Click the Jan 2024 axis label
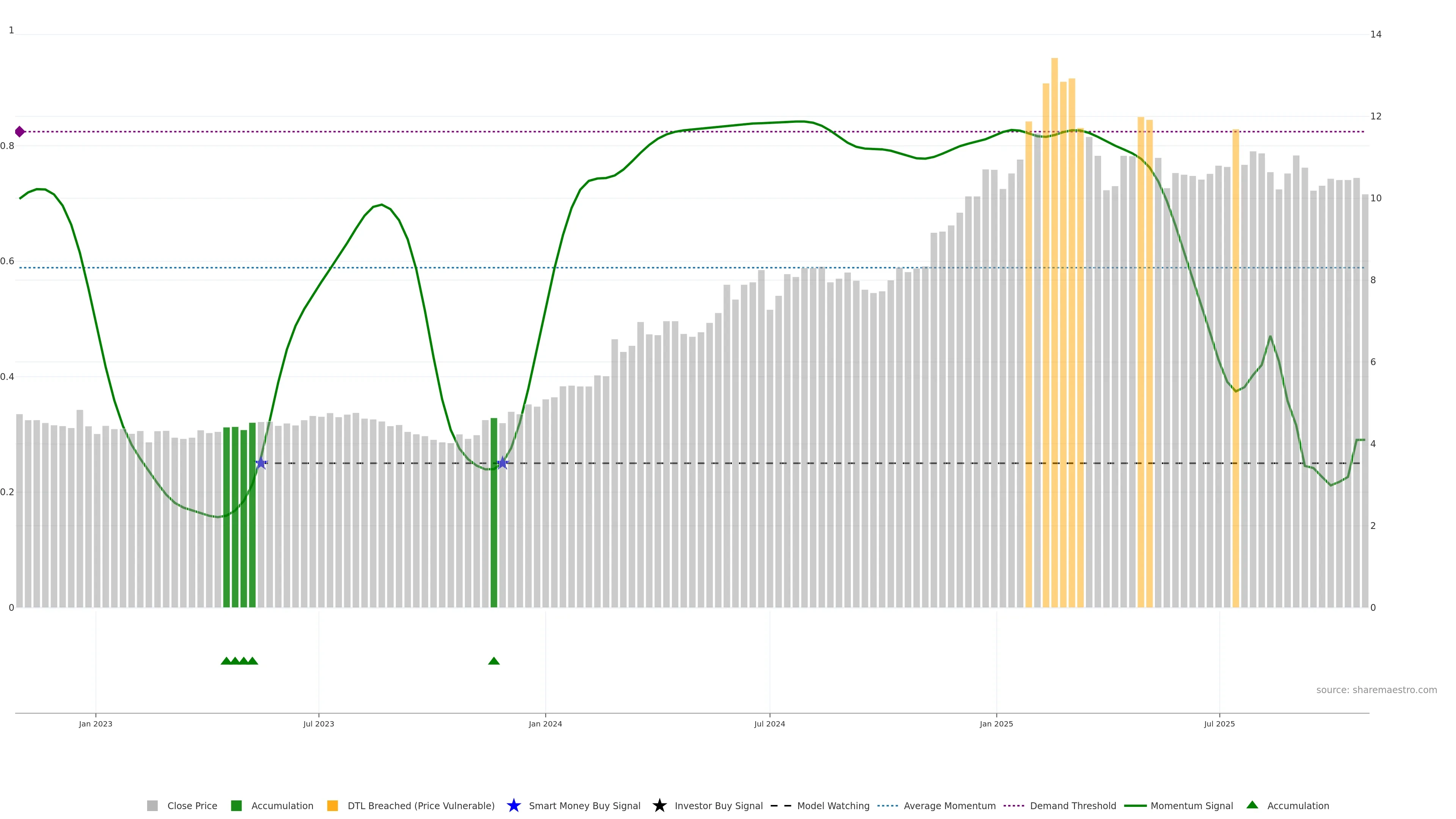Screen dimensions: 1456x819 point(545,723)
